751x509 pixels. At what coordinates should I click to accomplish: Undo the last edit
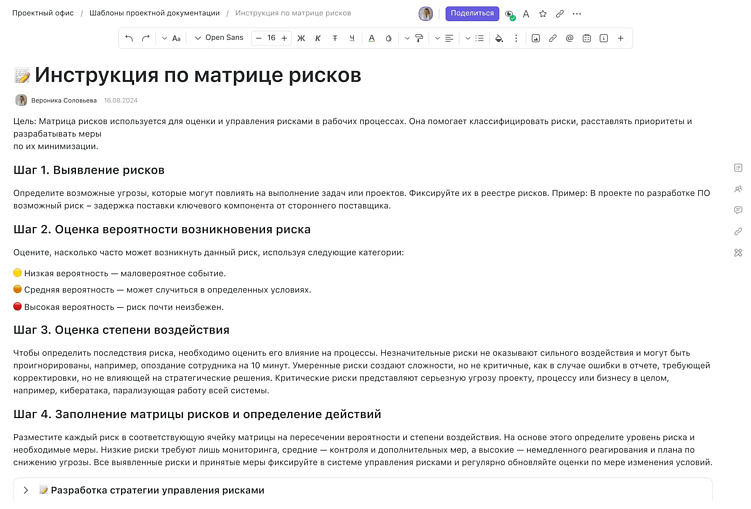pyautogui.click(x=129, y=38)
